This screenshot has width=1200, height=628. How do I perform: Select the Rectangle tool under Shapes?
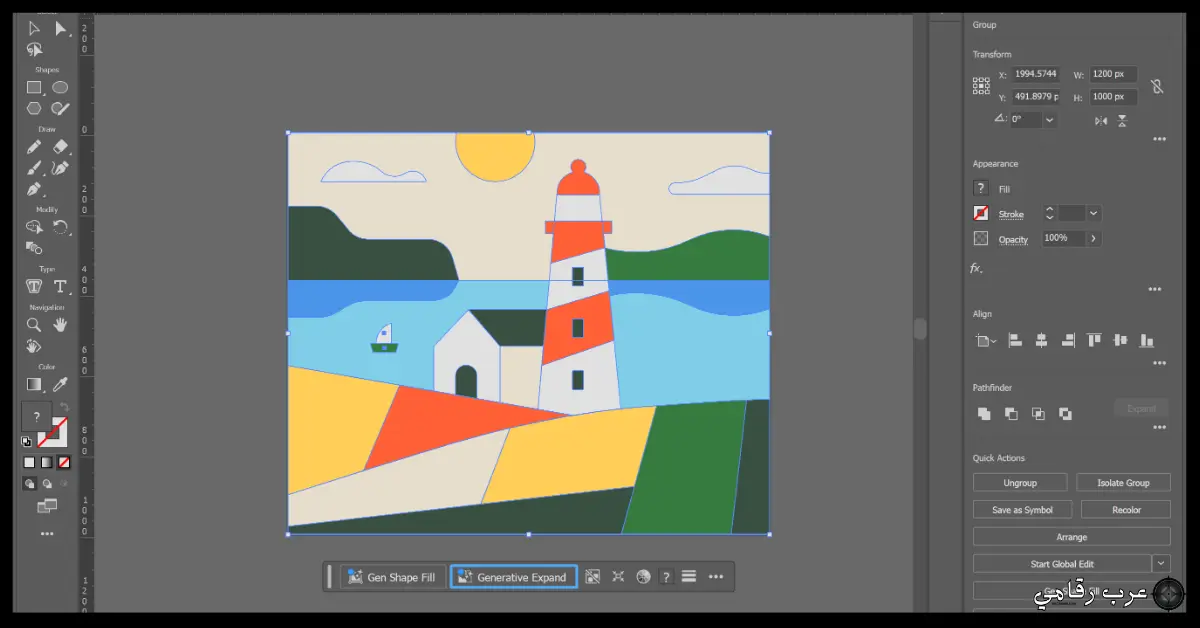coord(33,87)
